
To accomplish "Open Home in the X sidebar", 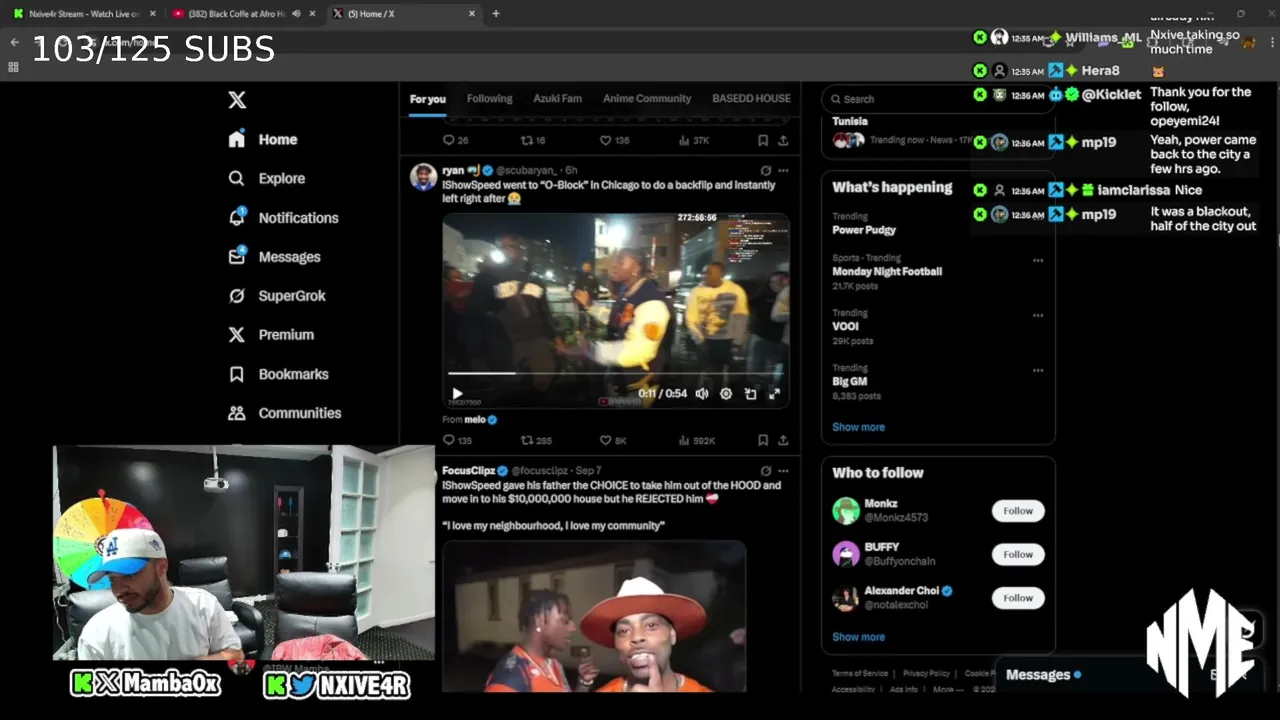I will point(263,140).
